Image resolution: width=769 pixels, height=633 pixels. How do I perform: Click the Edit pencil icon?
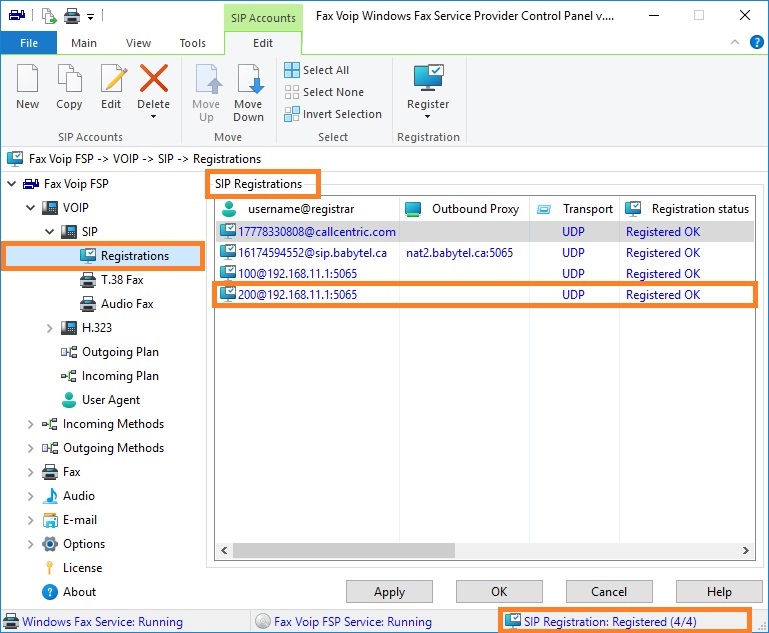click(x=113, y=78)
